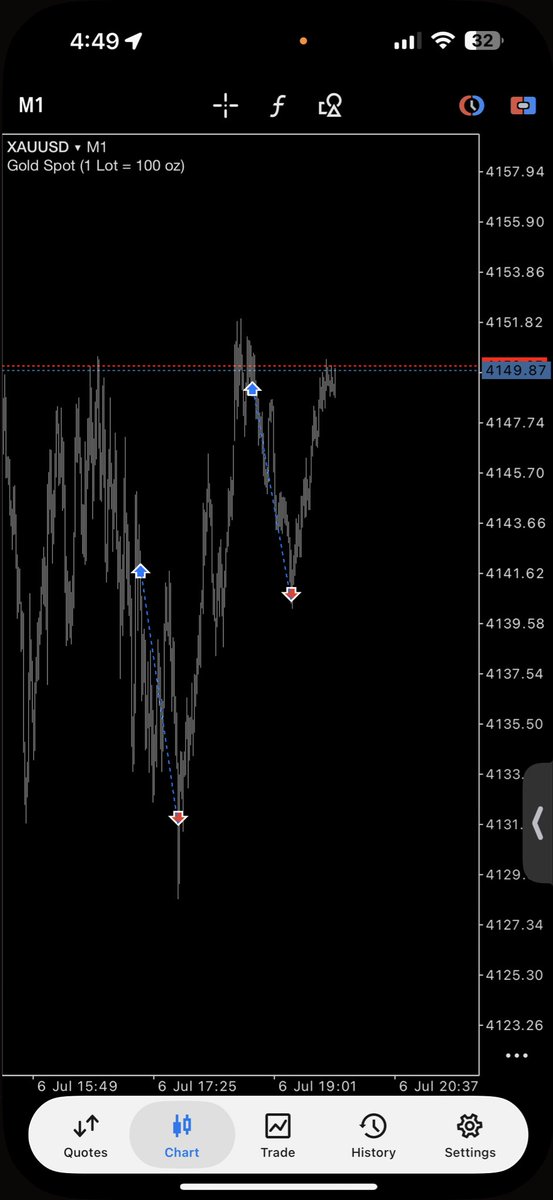Image resolution: width=553 pixels, height=1200 pixels.
Task: Tap the Gold Spot description text
Action: [x=96, y=165]
